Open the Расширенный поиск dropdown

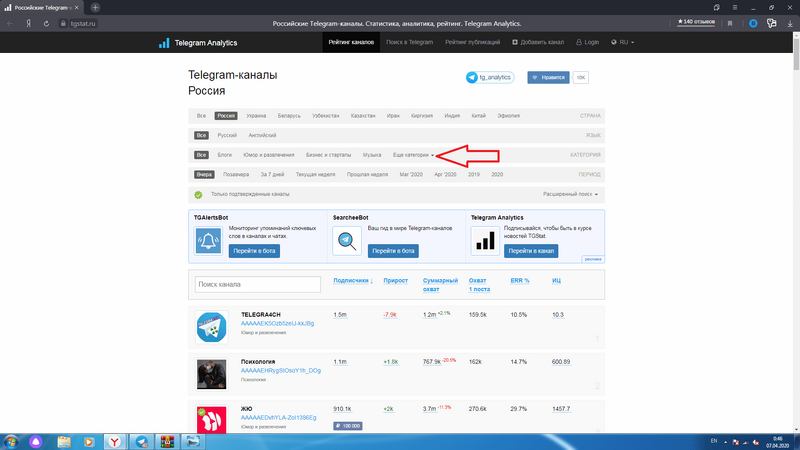click(x=570, y=194)
